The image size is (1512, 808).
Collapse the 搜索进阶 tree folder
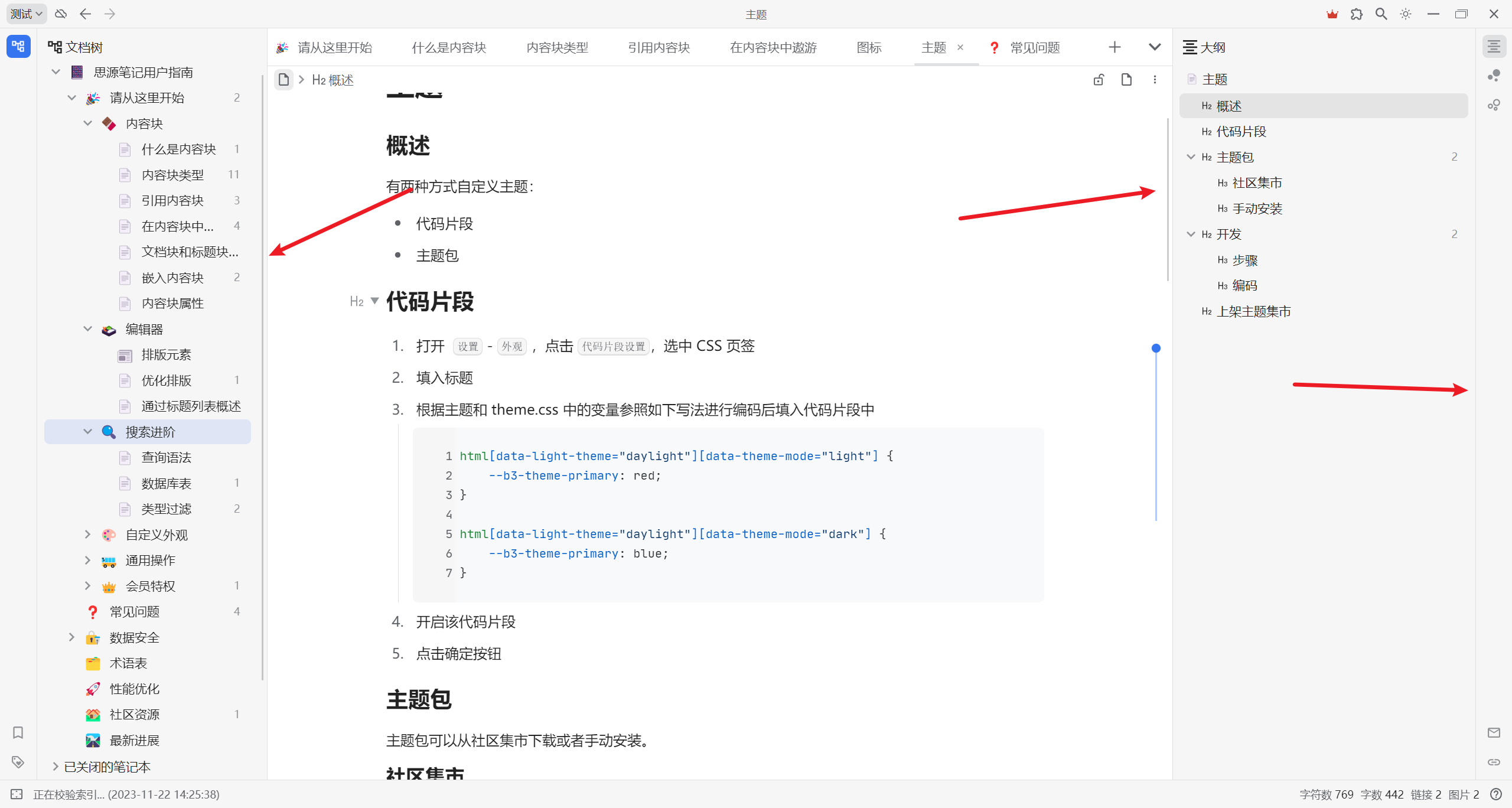[88, 432]
